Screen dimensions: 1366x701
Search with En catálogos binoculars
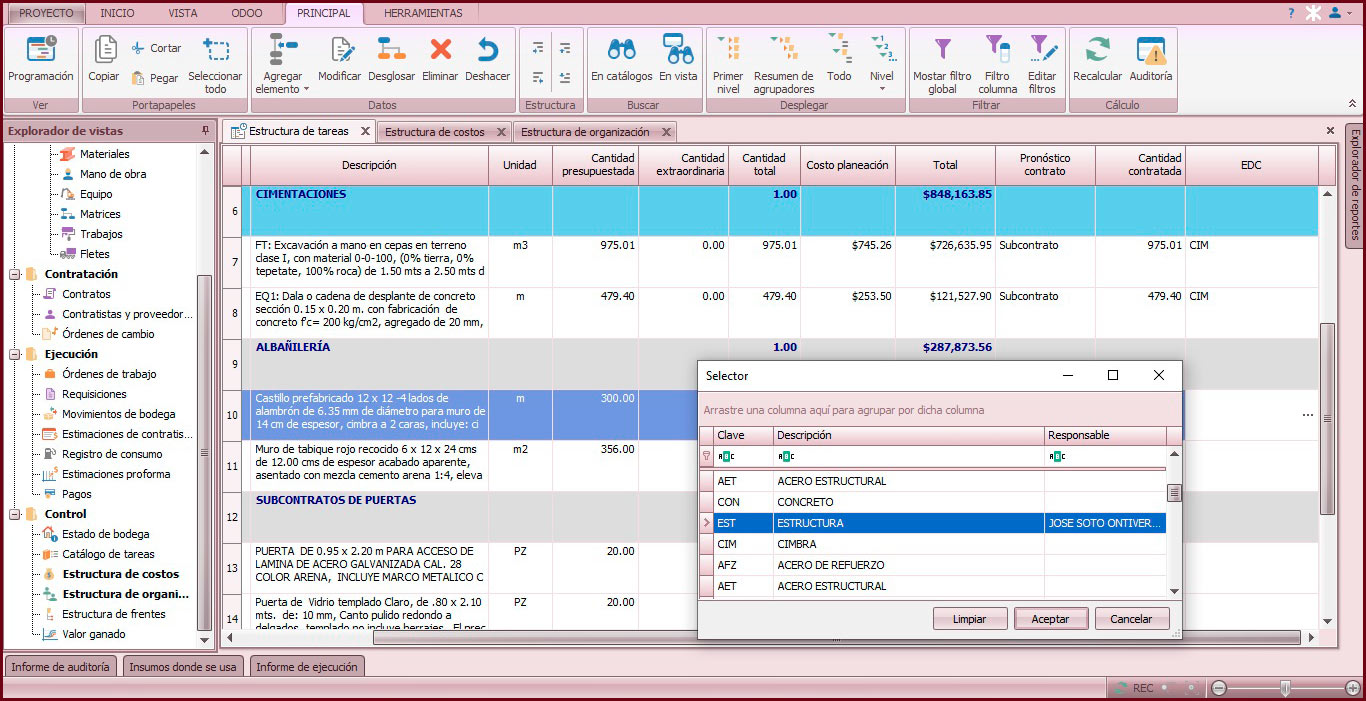[x=622, y=50]
